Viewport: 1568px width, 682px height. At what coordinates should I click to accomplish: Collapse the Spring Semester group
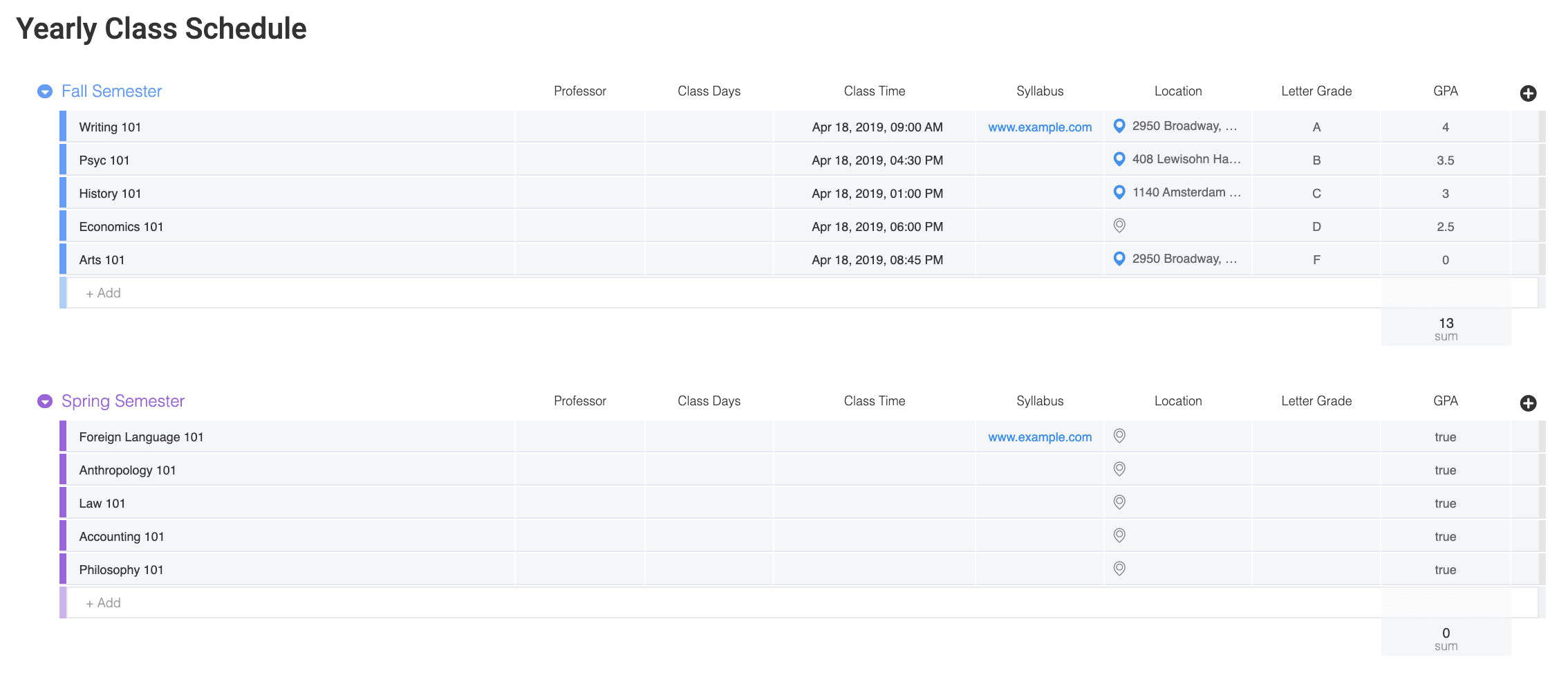(x=45, y=401)
